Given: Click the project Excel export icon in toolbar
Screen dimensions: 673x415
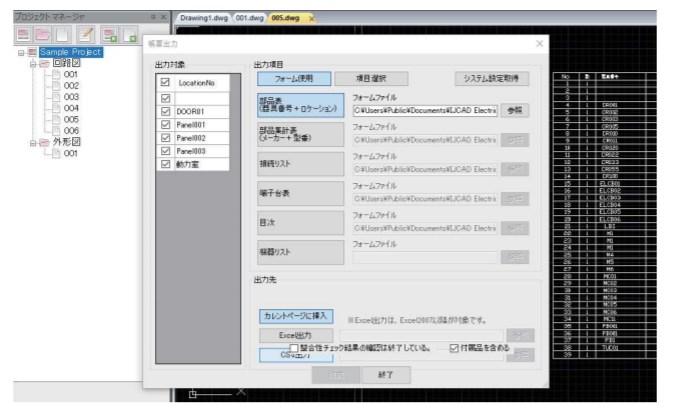Looking at the screenshot, I should [110, 34].
